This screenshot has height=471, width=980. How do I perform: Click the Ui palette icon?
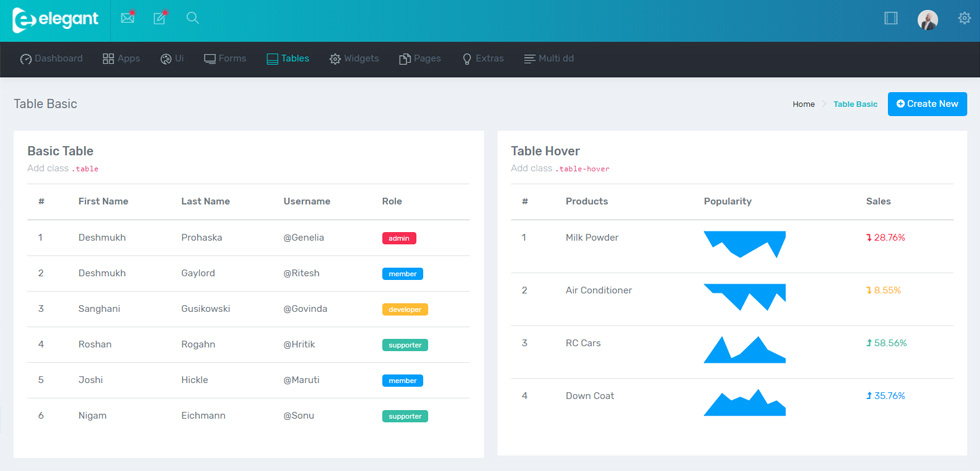point(166,59)
